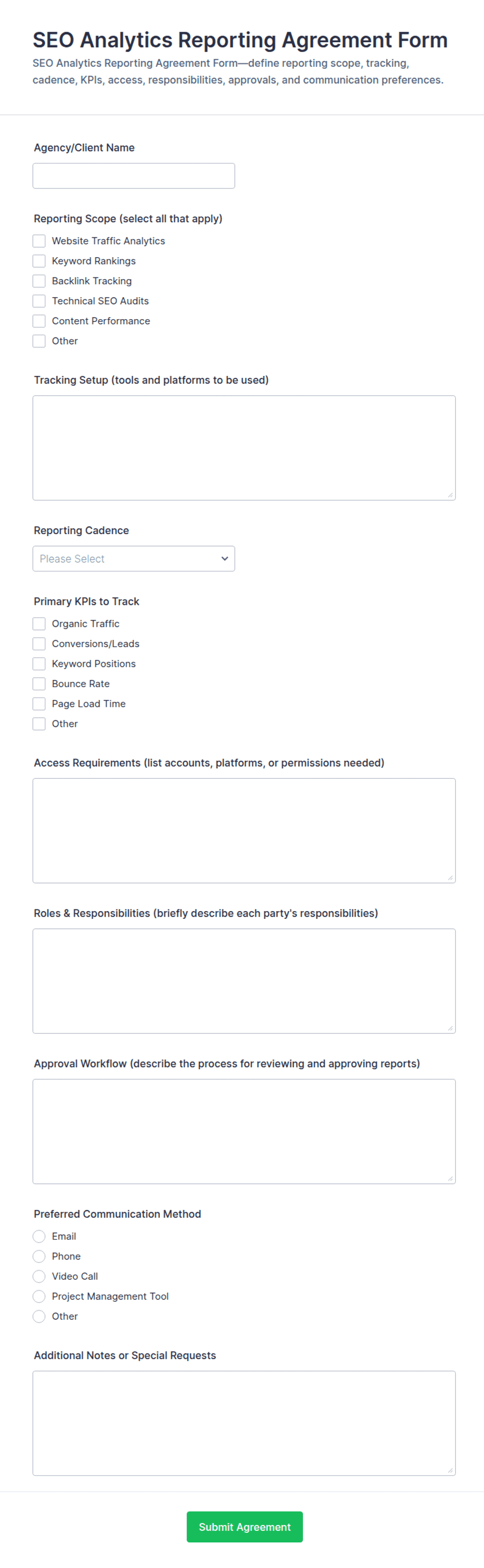Focus the Tracking Setup text area
The height and width of the screenshot is (1568, 484).
pyautogui.click(x=244, y=448)
